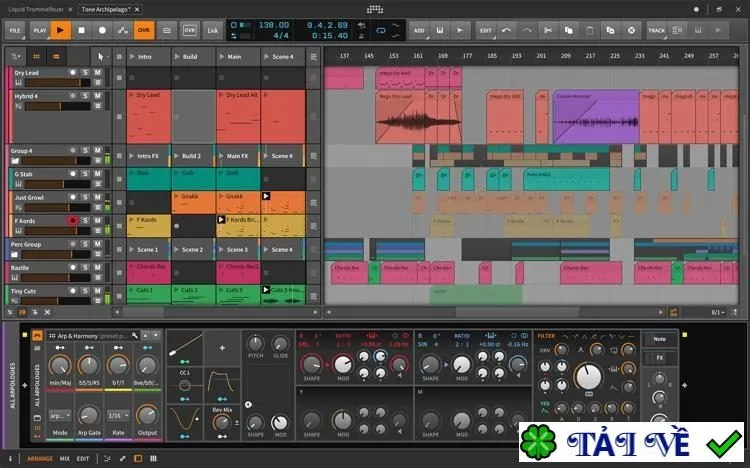Click the orange Play transport button
750x468 pixels.
60,30
